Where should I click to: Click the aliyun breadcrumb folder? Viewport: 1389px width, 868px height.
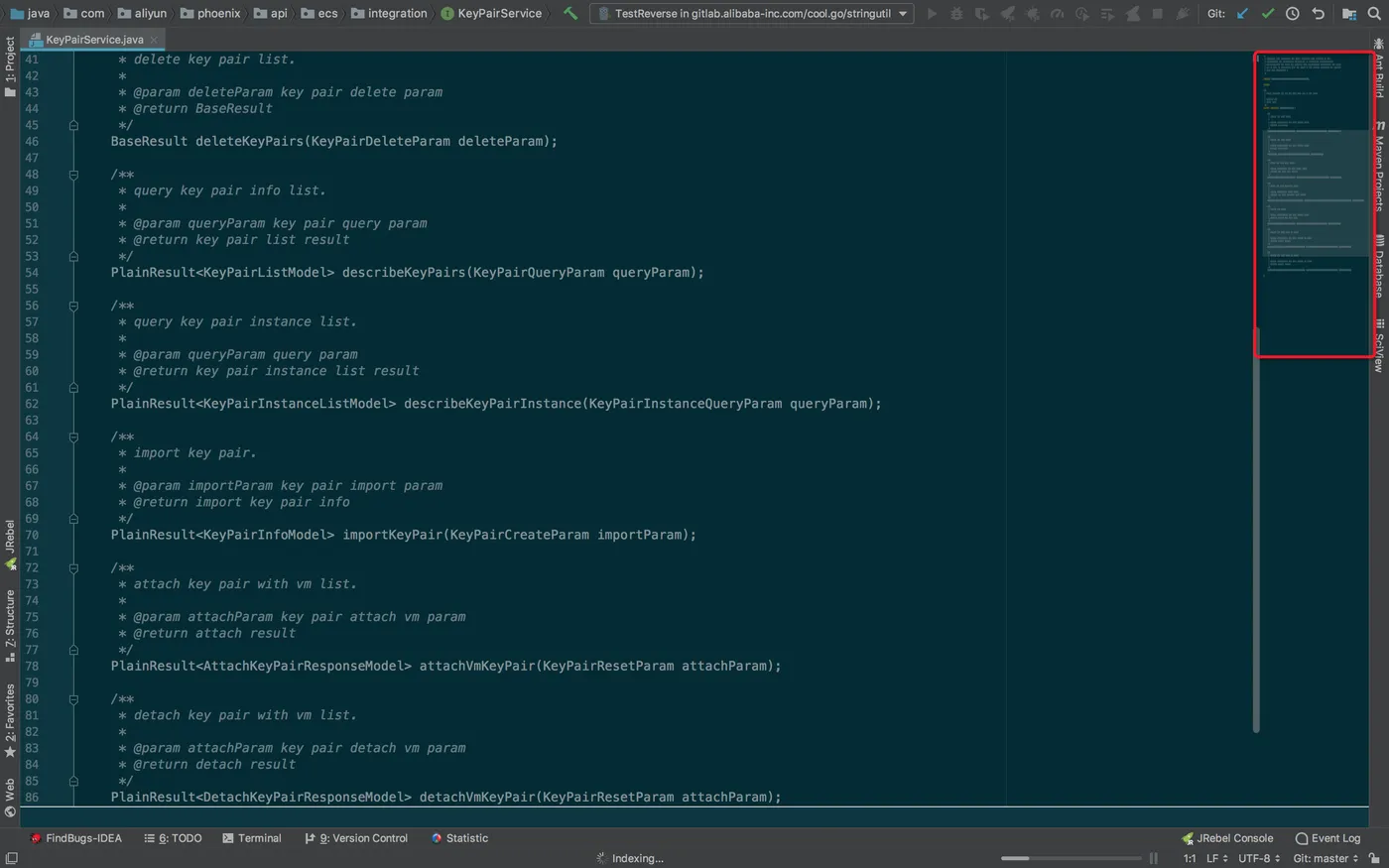(142, 14)
